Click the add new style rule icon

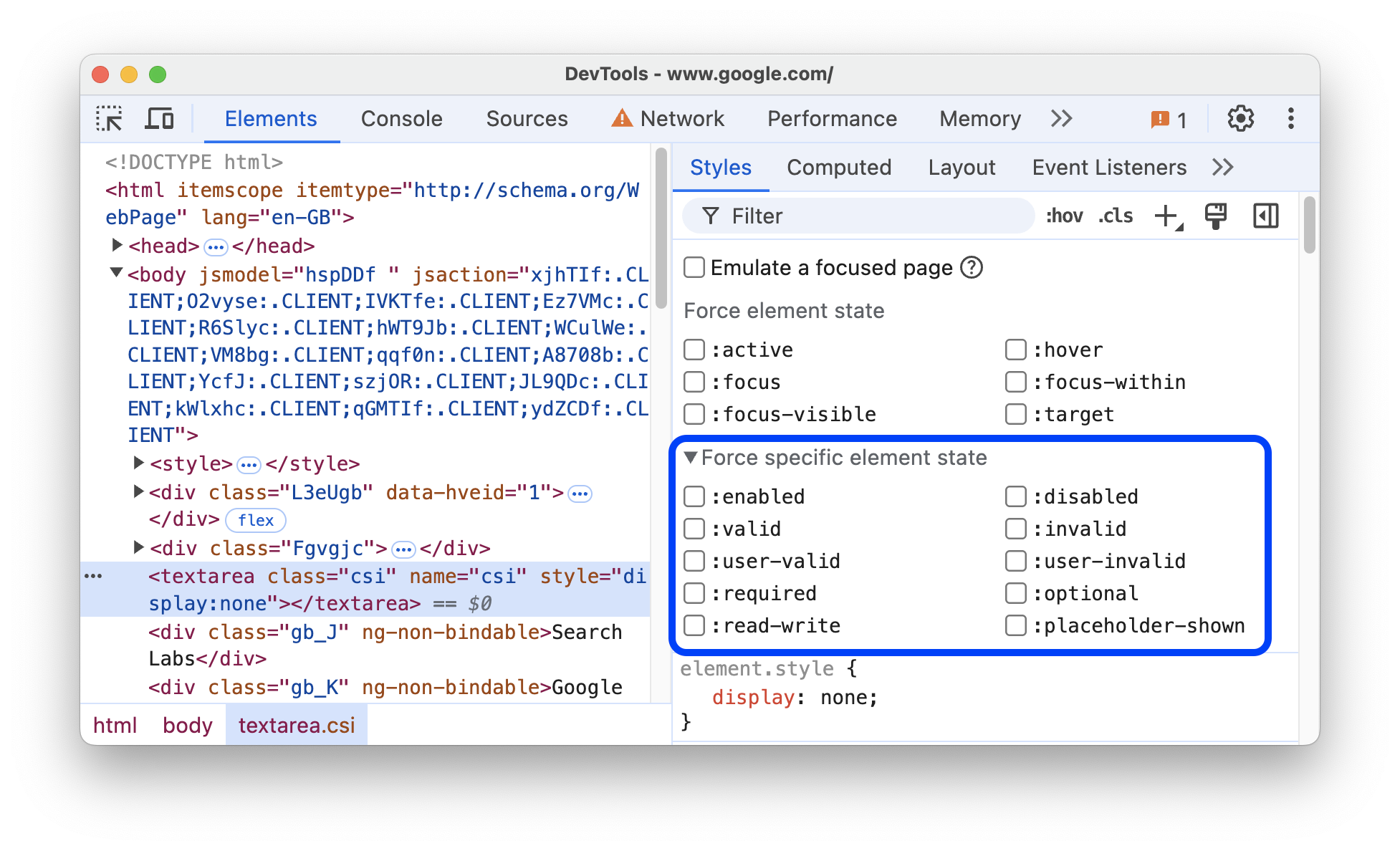coord(1167,215)
